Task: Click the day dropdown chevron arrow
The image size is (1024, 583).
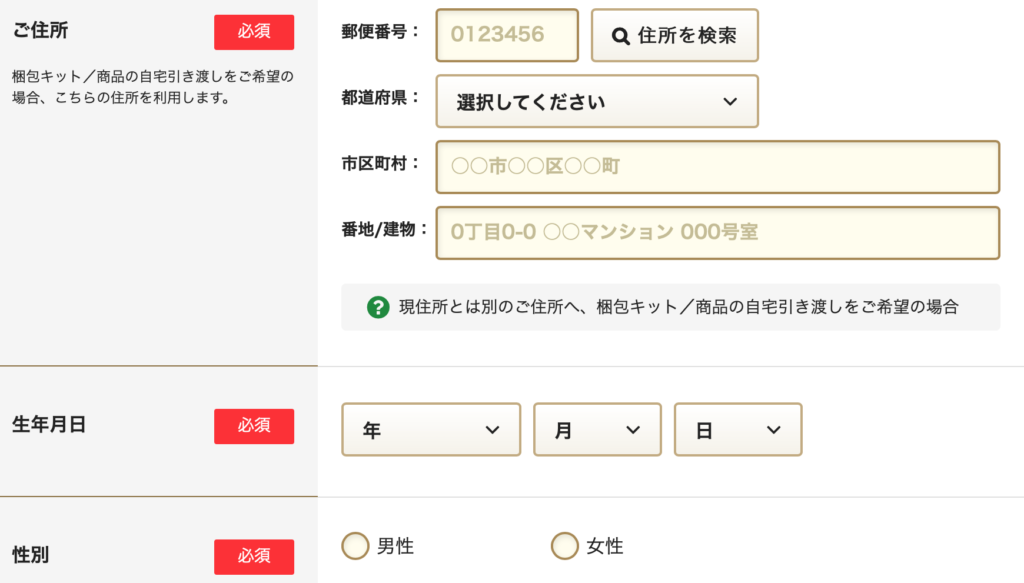Action: [x=774, y=430]
